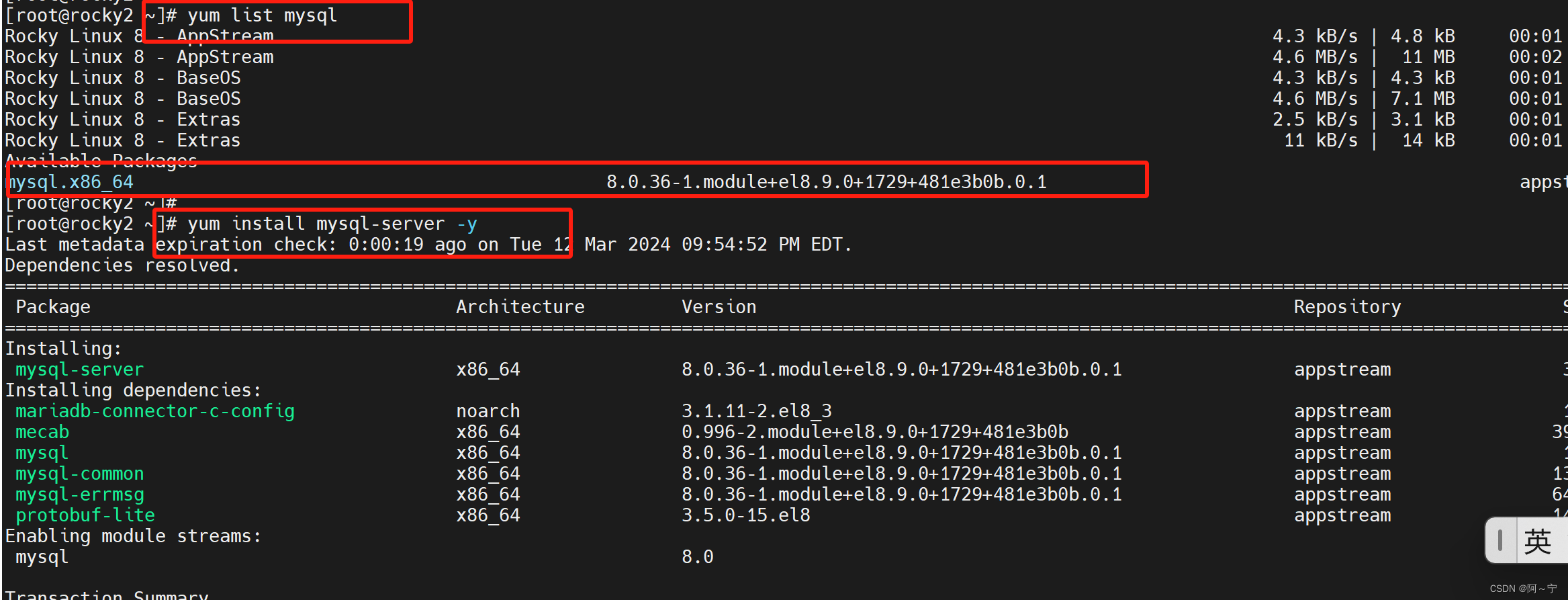Click the Extras row showing 14 kB
Viewport: 1568px width, 600px height.
pos(784,140)
